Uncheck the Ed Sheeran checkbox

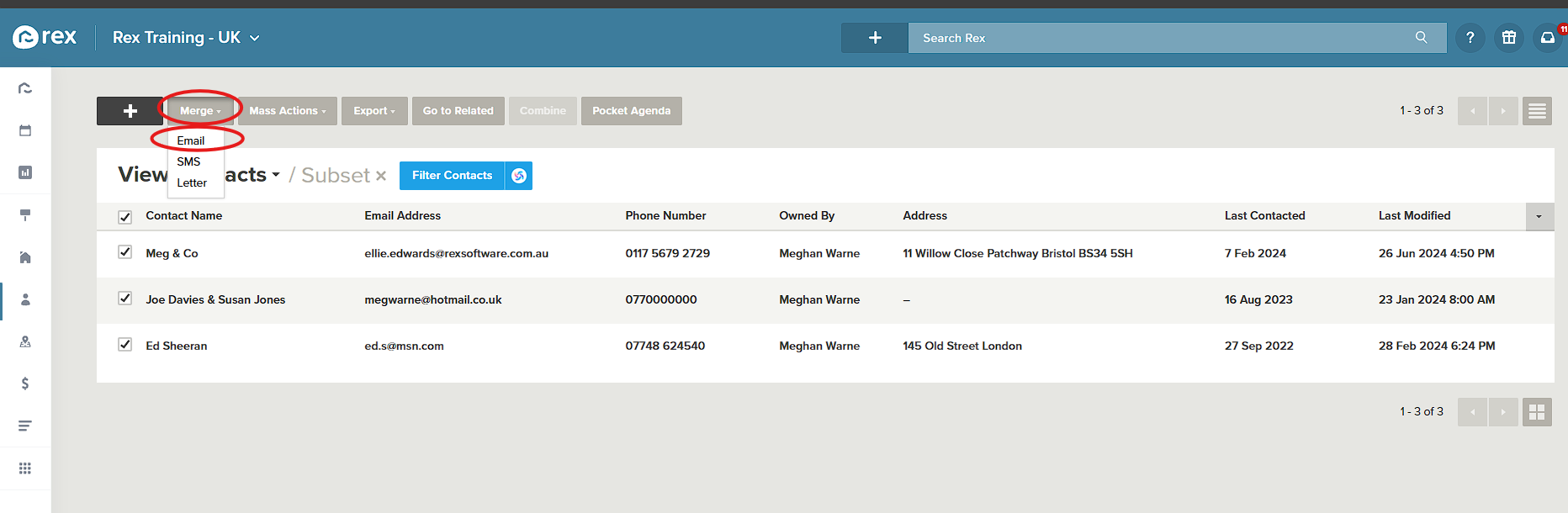tap(125, 345)
